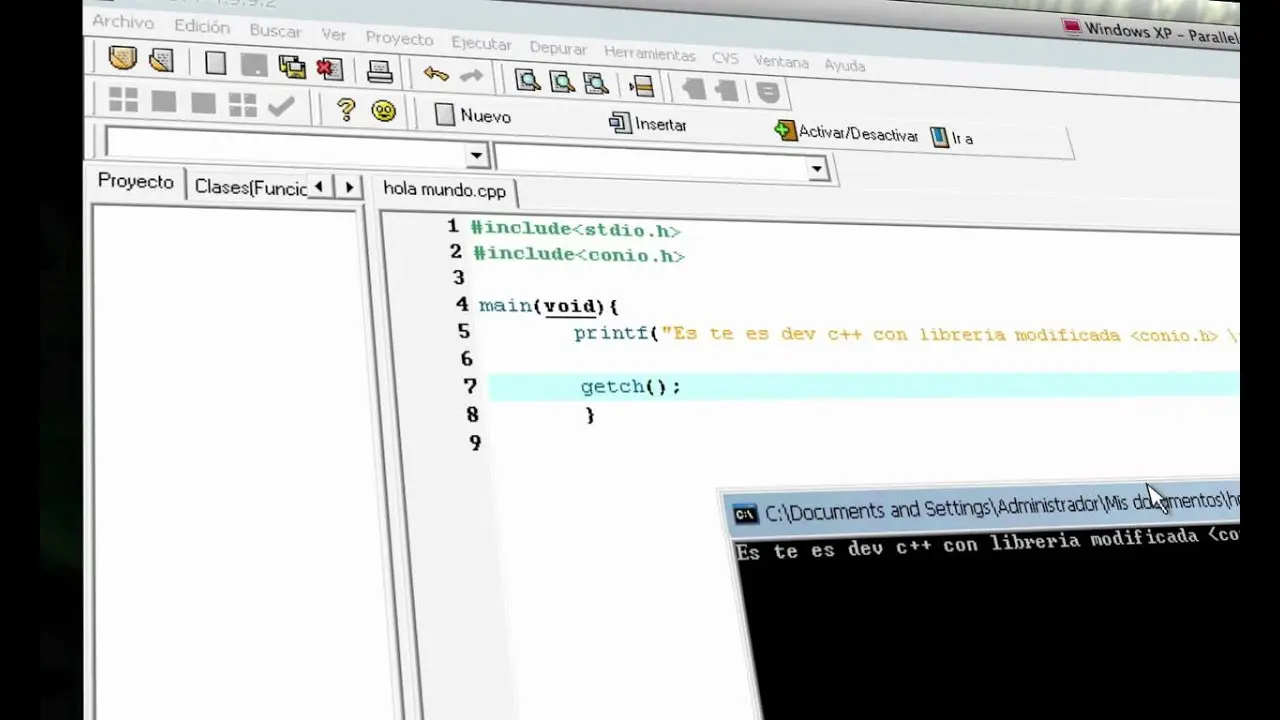1280x720 pixels.
Task: Click the go to line icon
Action: pos(641,86)
